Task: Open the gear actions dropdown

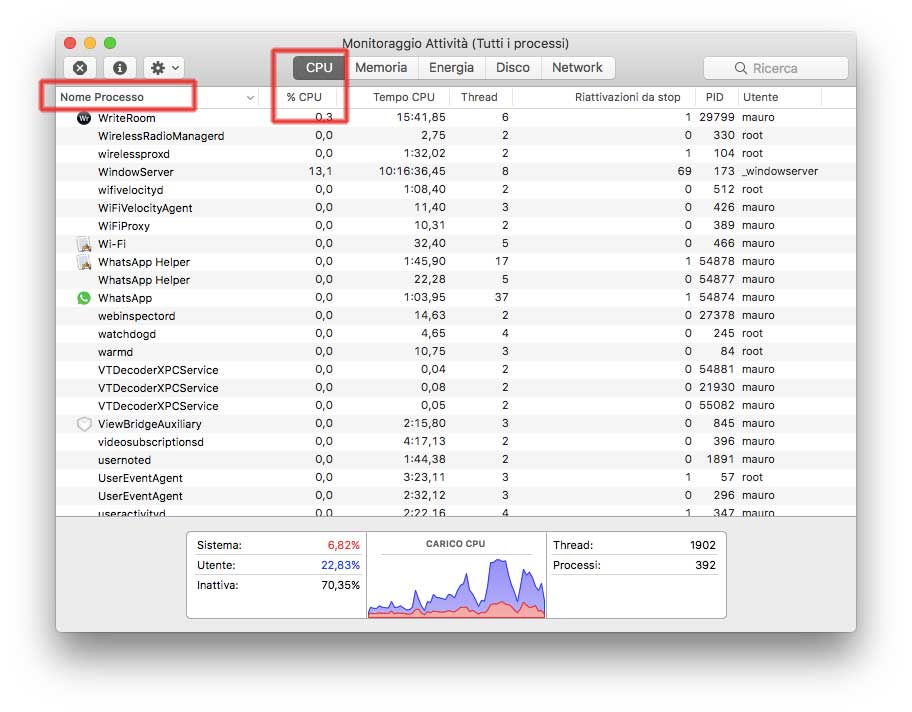Action: pos(165,68)
